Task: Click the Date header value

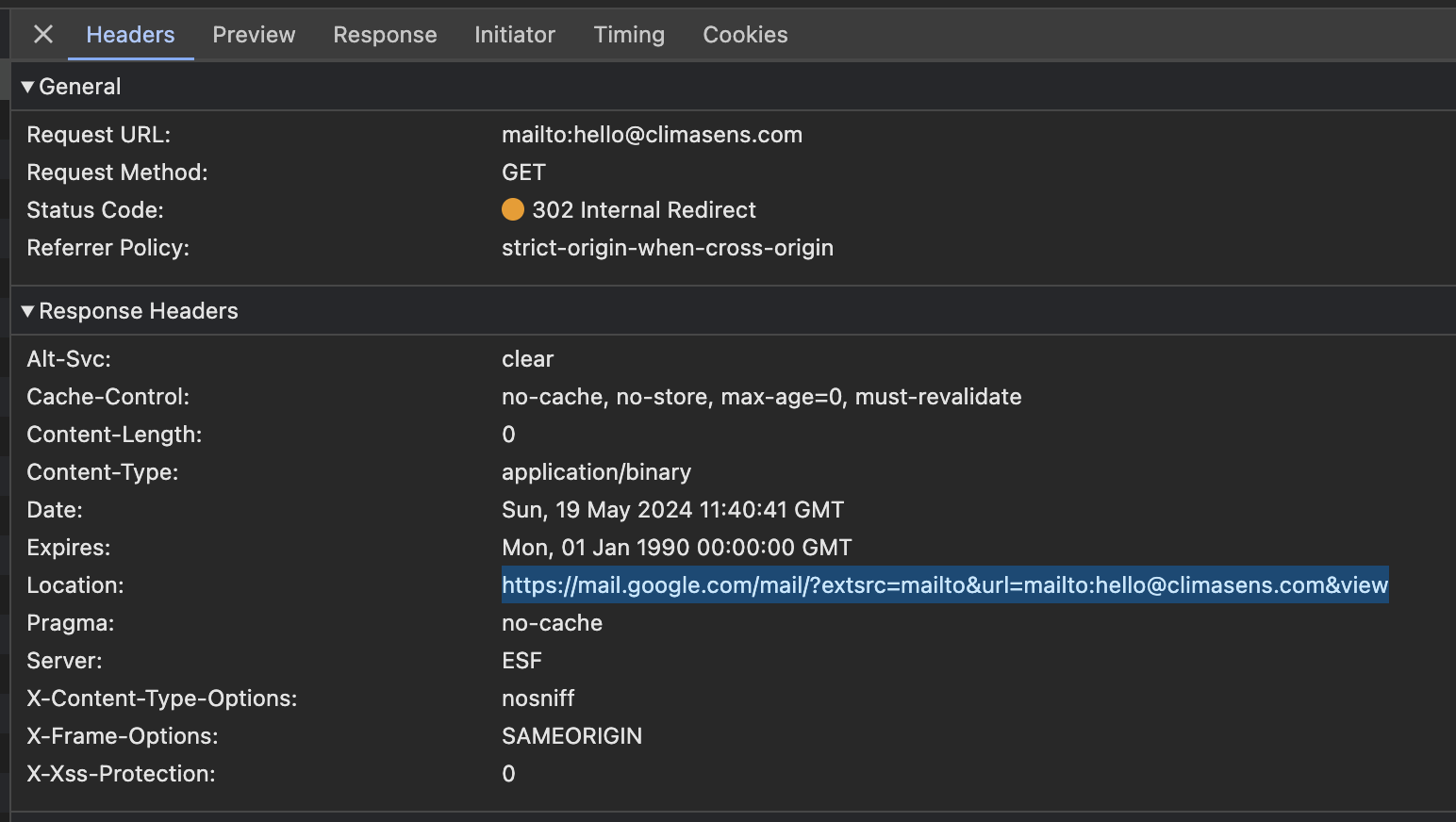Action: pyautogui.click(x=672, y=510)
